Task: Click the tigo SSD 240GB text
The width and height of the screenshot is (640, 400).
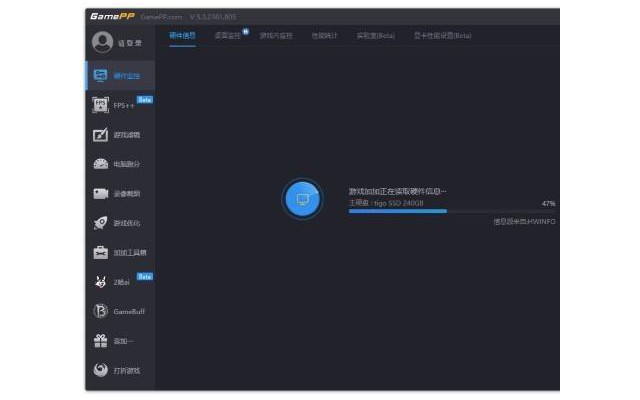Action: pyautogui.click(x=399, y=203)
